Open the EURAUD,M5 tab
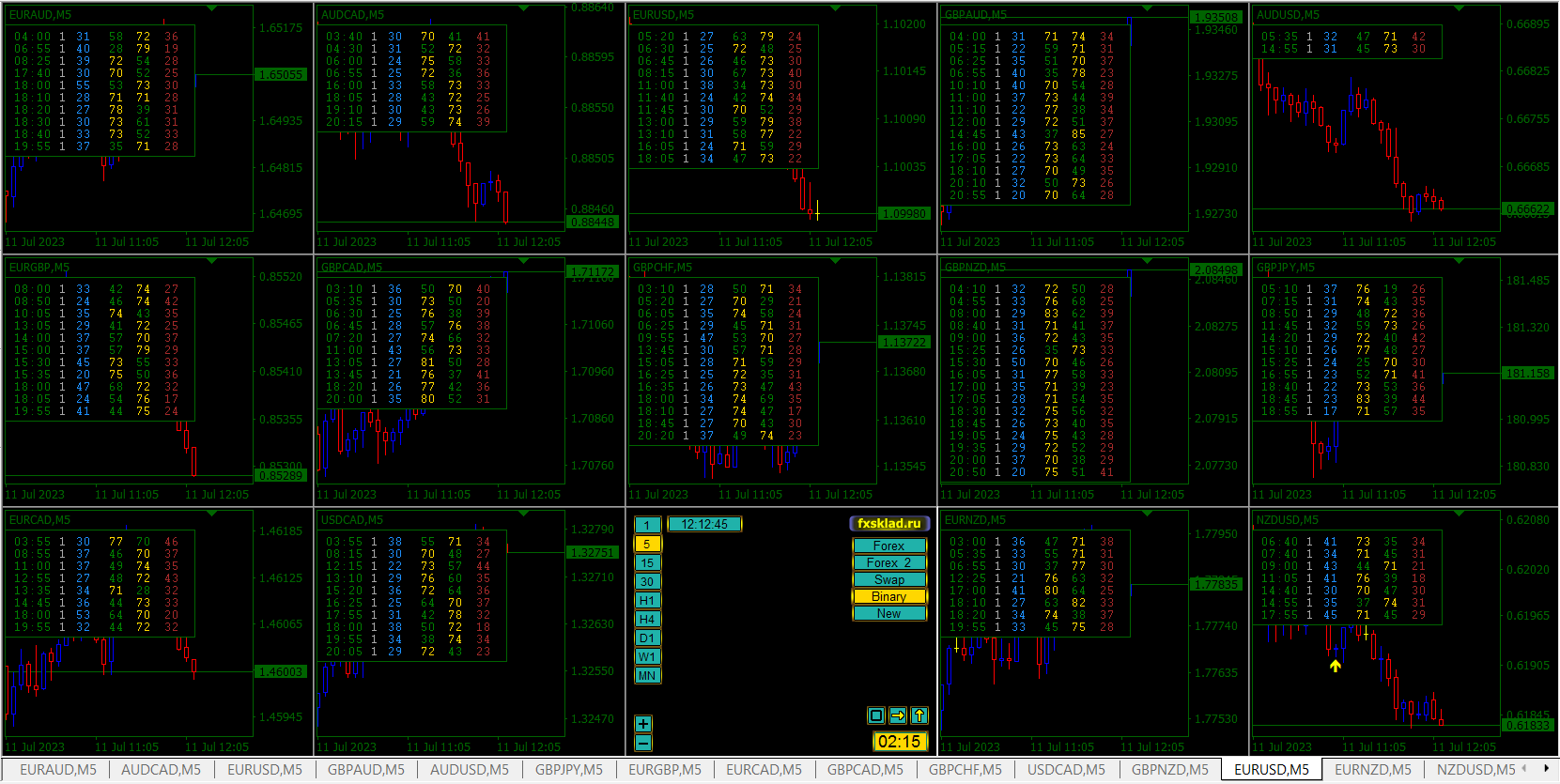The width and height of the screenshot is (1560, 784). coord(57,770)
